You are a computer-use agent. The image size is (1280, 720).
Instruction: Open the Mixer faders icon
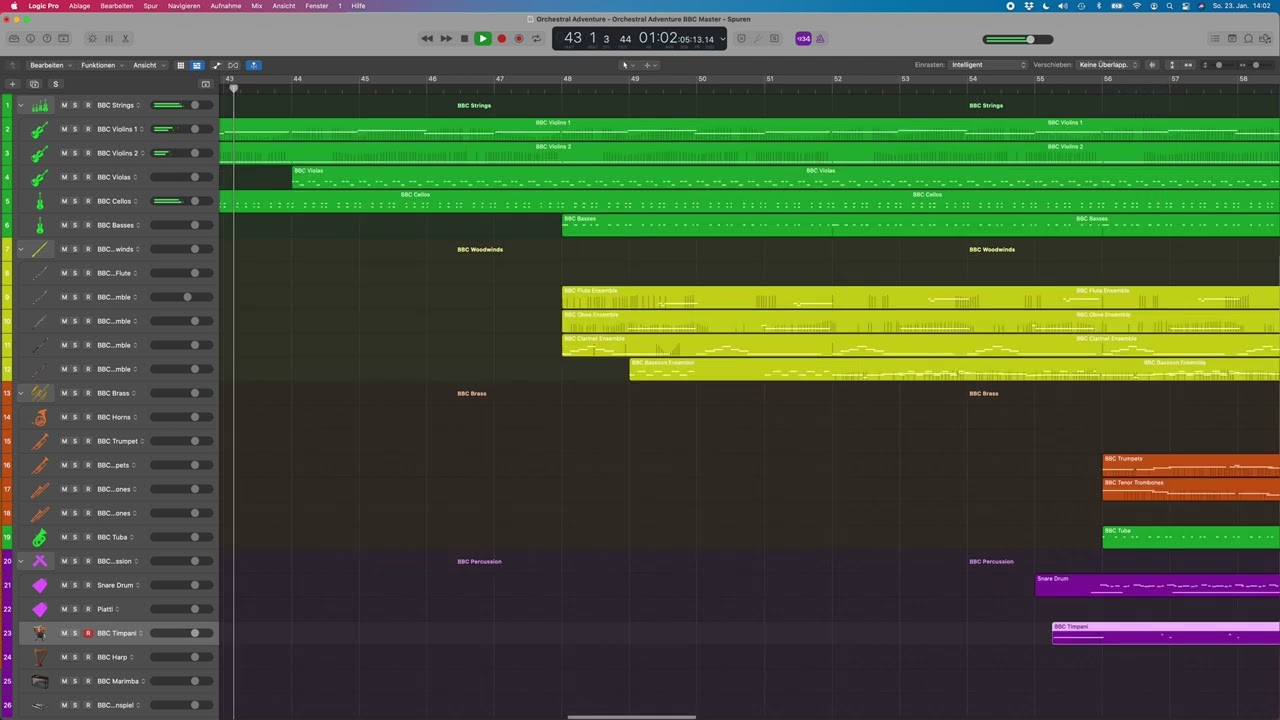(109, 39)
